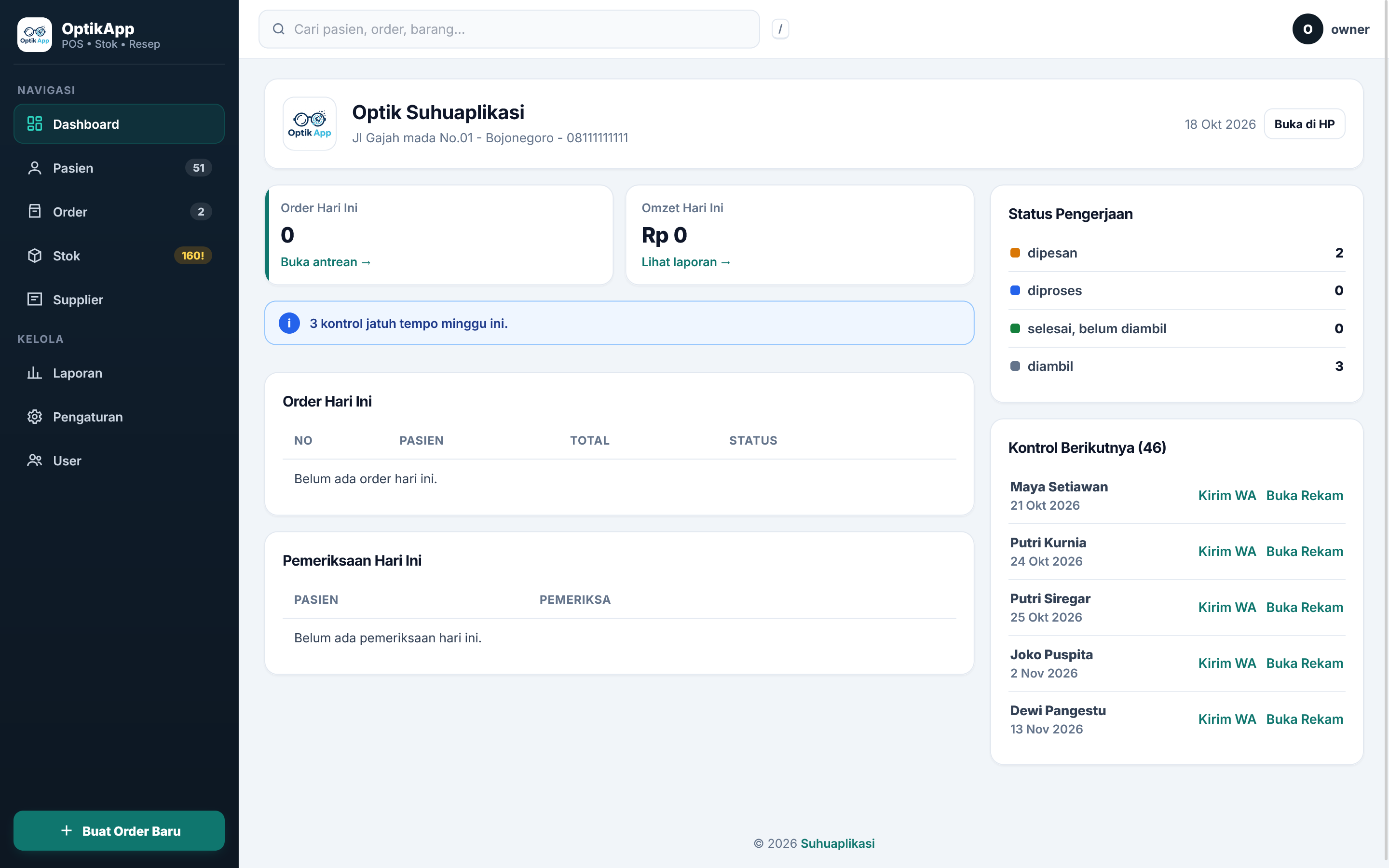1389x868 pixels.
Task: Click the kontrol jatuh tempo alert banner
Action: (619, 323)
